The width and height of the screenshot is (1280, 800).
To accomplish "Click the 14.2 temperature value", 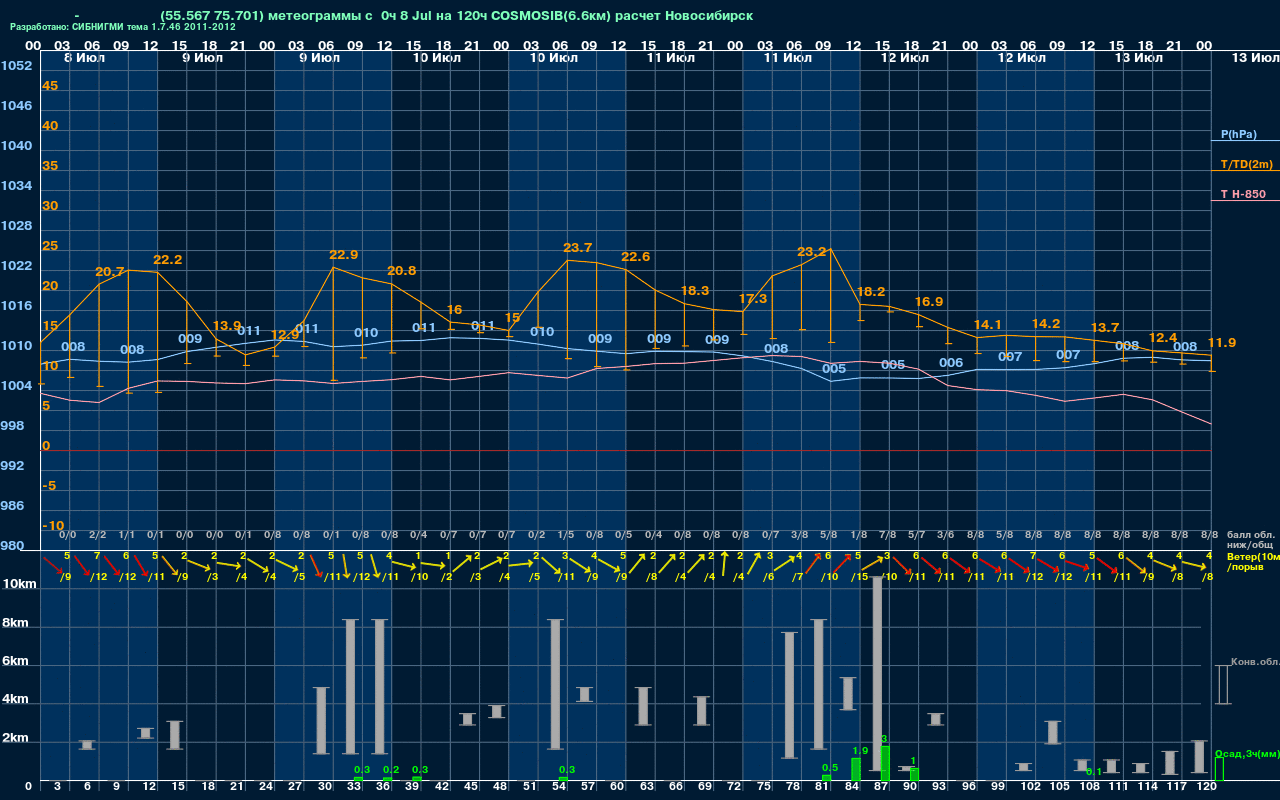I will 1046,324.
